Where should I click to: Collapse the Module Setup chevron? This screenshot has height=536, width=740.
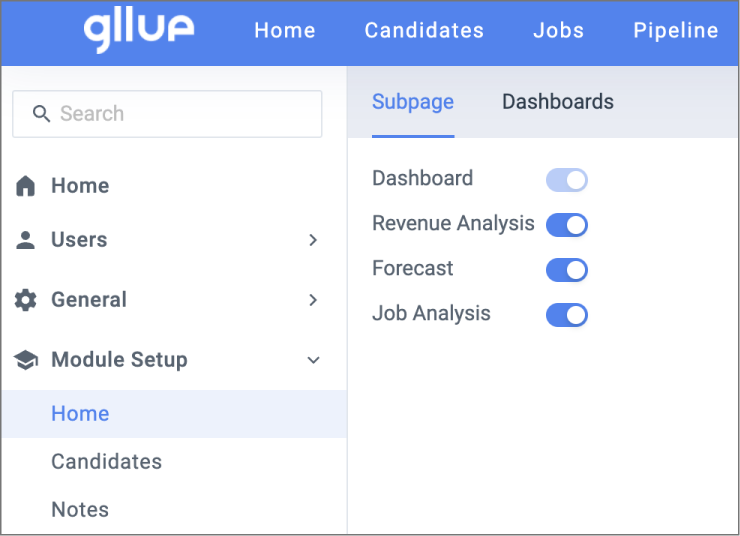313,360
